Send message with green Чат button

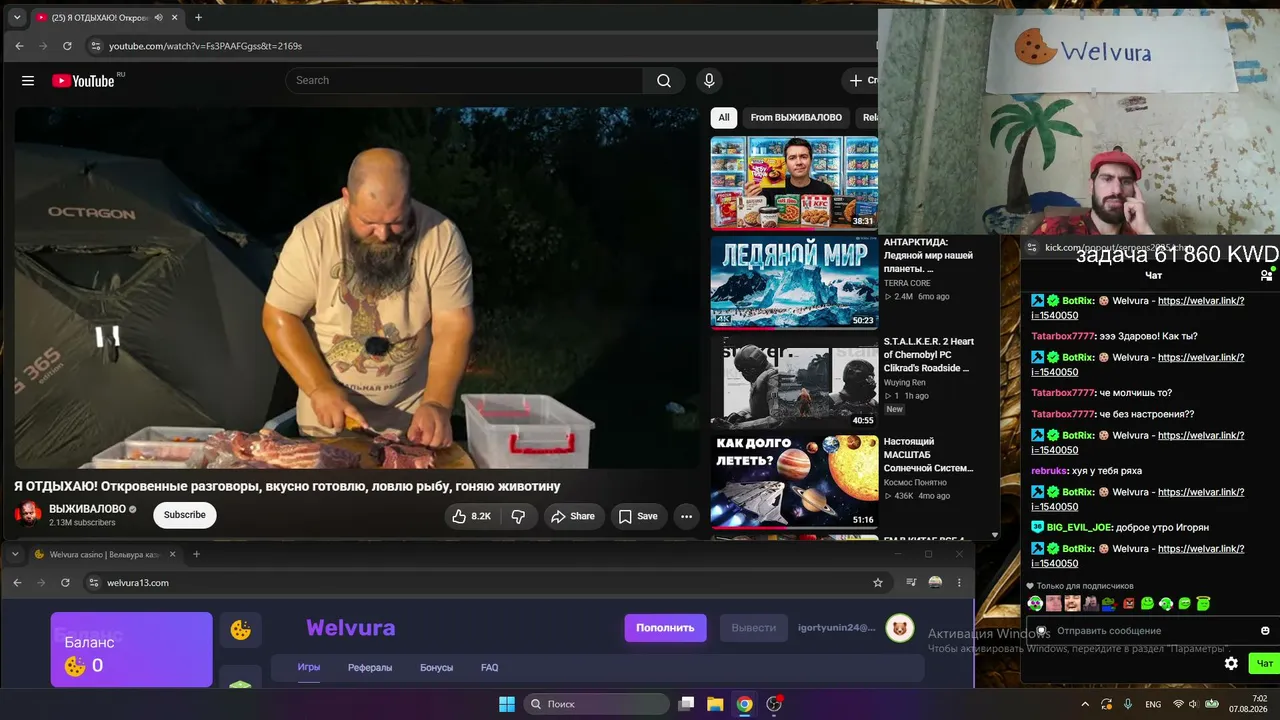point(1265,663)
